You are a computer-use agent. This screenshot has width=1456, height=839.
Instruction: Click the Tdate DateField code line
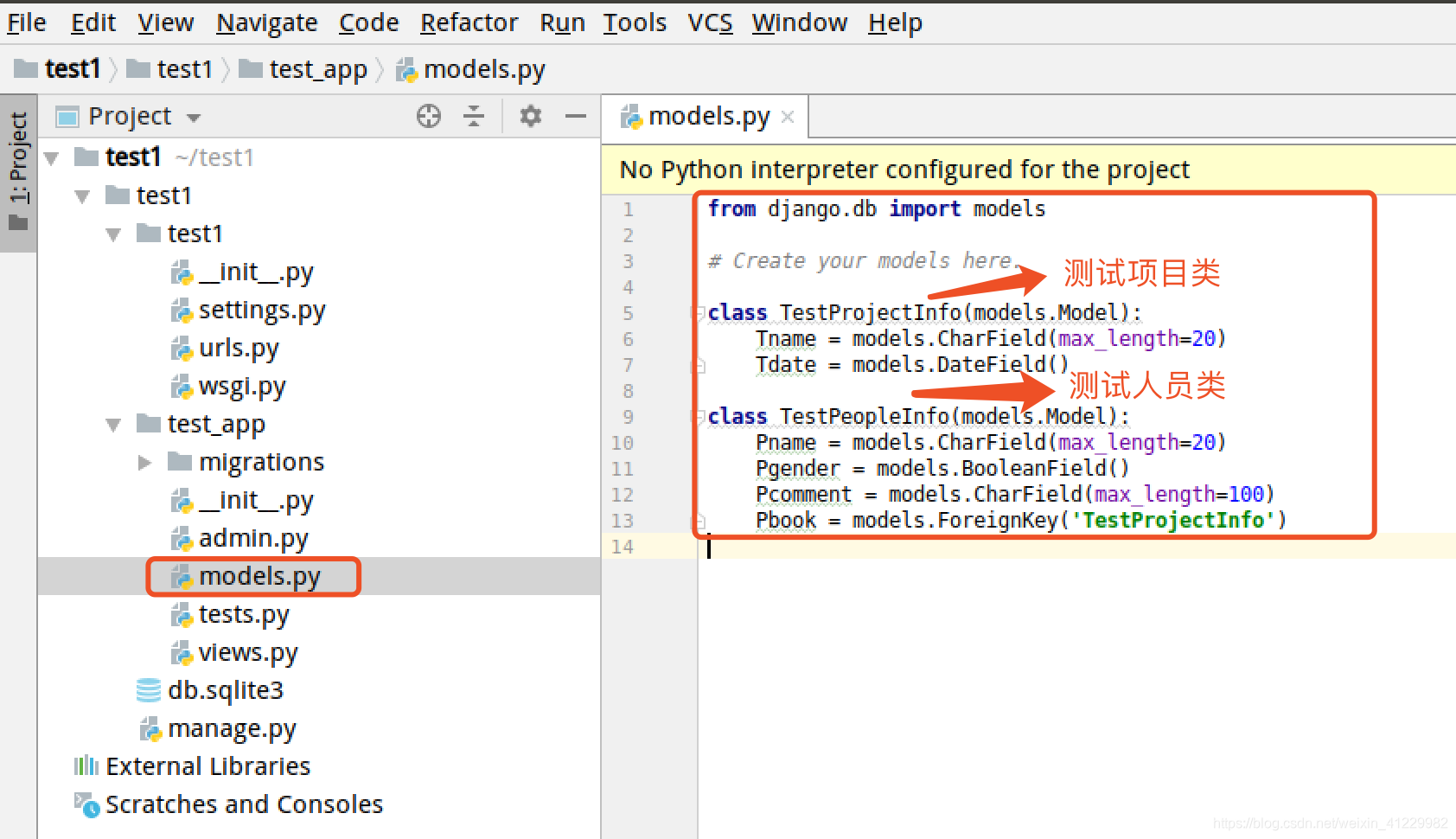[x=912, y=364]
